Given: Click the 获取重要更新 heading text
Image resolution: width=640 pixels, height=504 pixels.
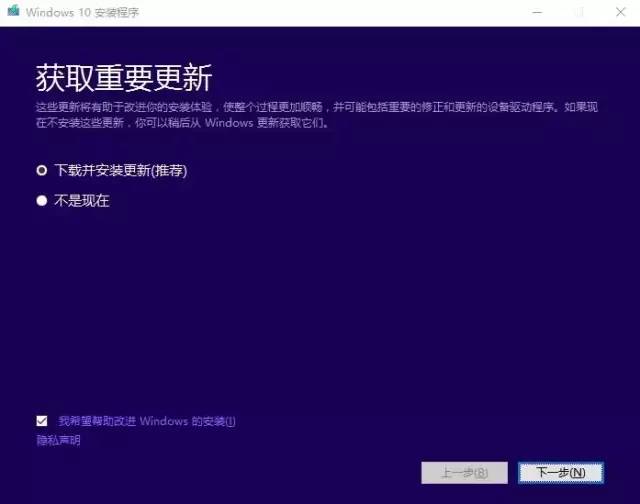Looking at the screenshot, I should point(124,78).
